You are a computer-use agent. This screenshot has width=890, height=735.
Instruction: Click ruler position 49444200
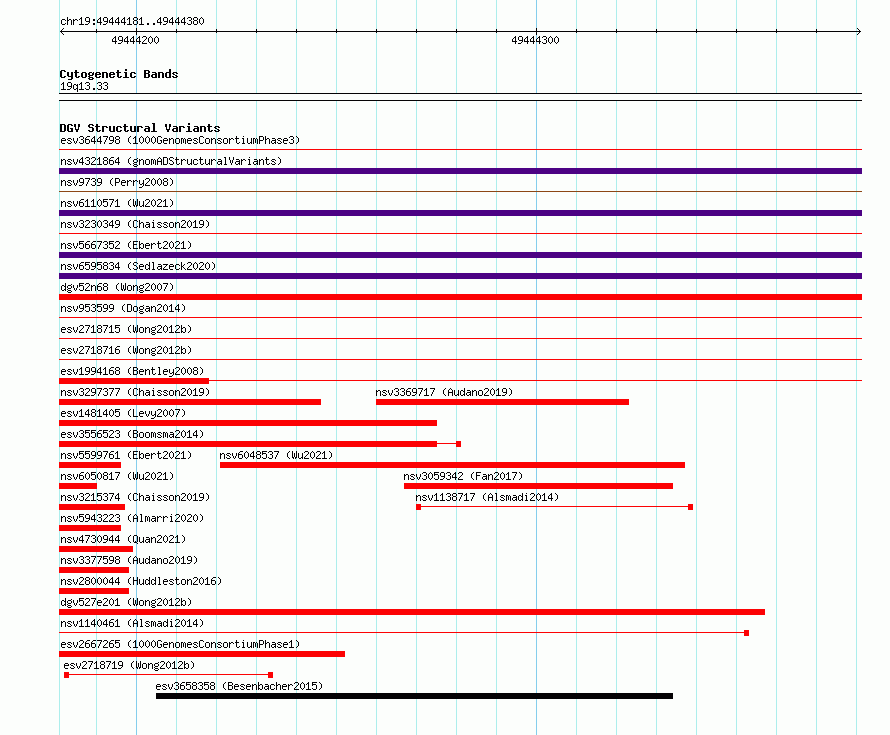pos(136,40)
